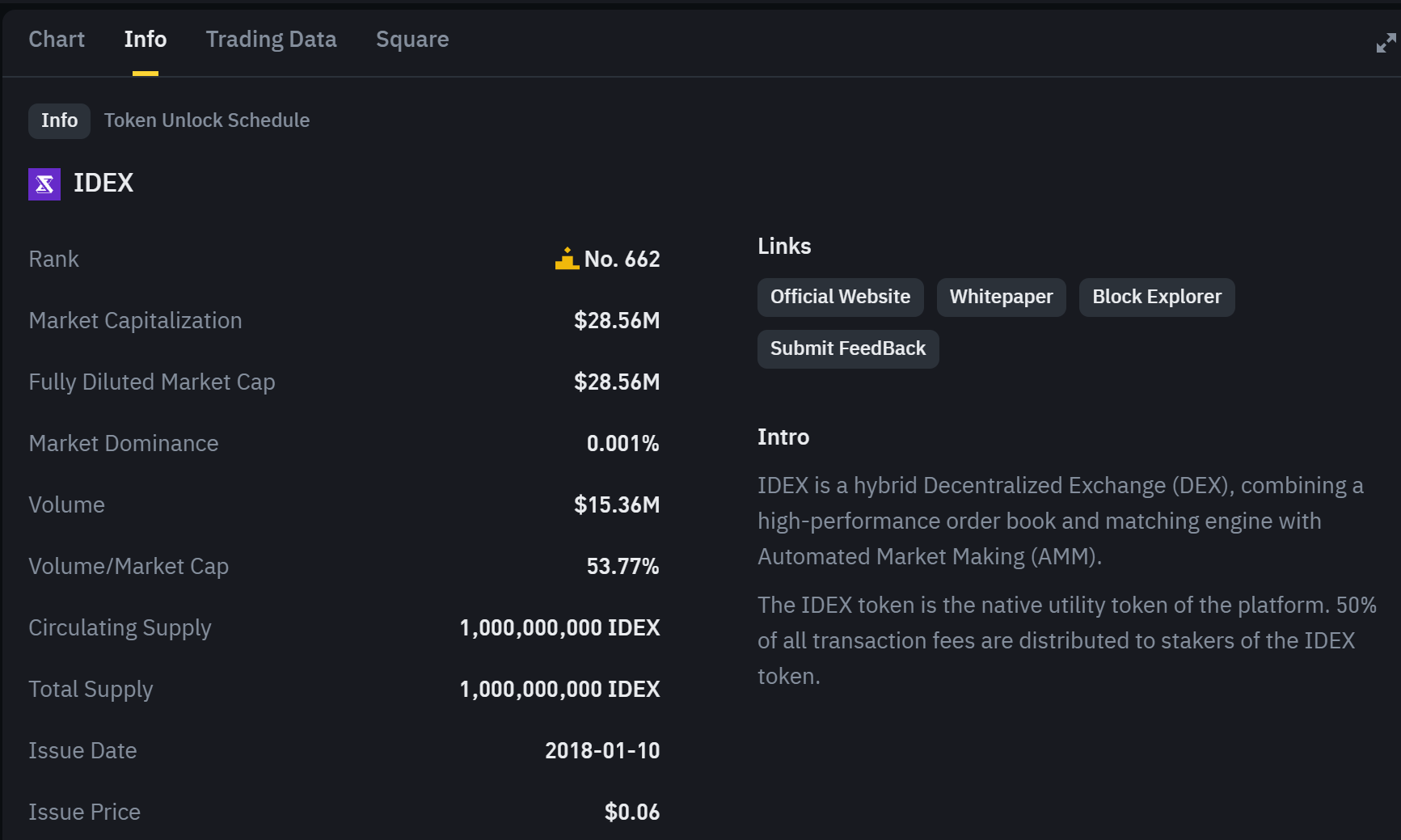The height and width of the screenshot is (840, 1401).
Task: Click the Issue Price value $0.06
Action: pos(632,812)
